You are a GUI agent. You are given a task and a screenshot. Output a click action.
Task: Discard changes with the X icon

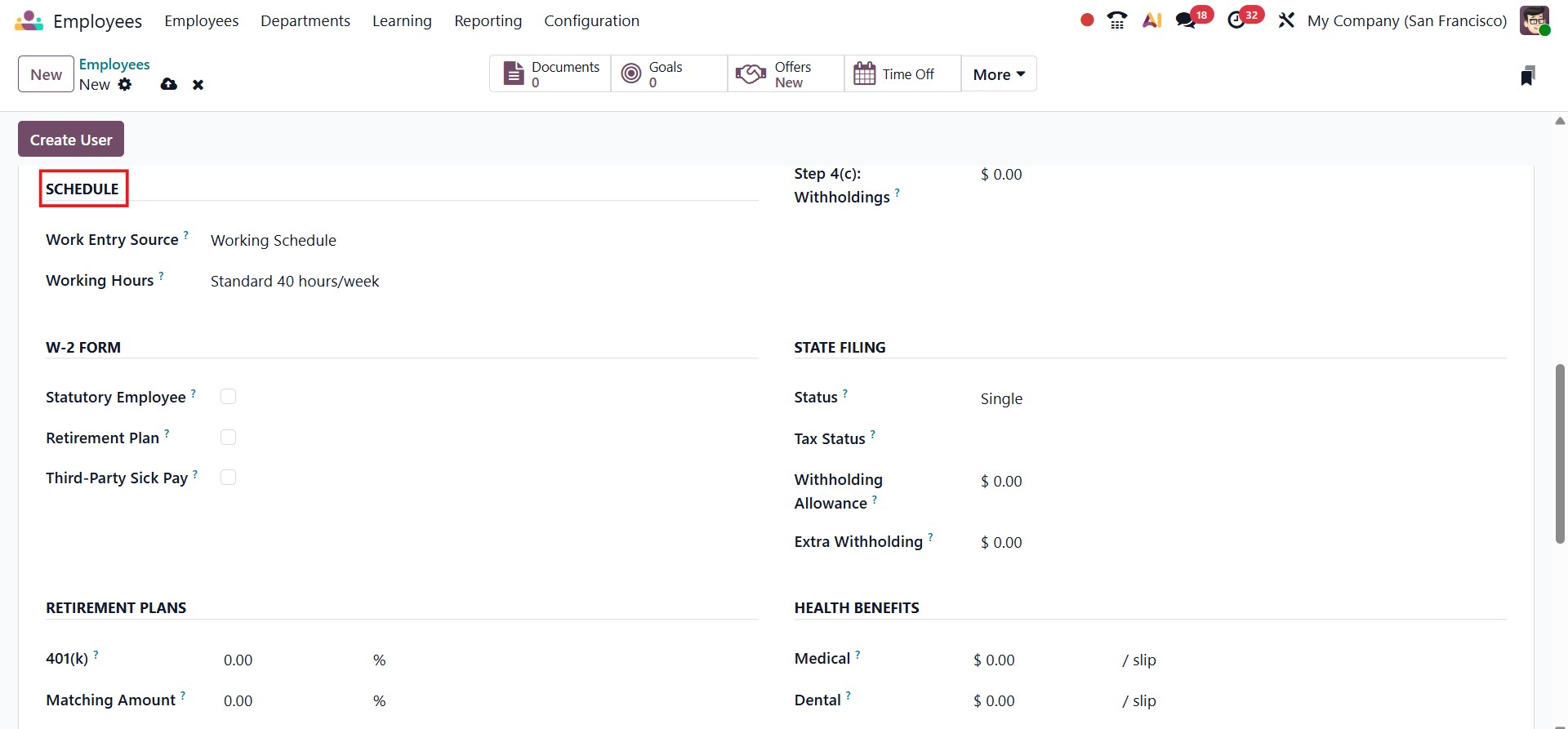tap(198, 85)
